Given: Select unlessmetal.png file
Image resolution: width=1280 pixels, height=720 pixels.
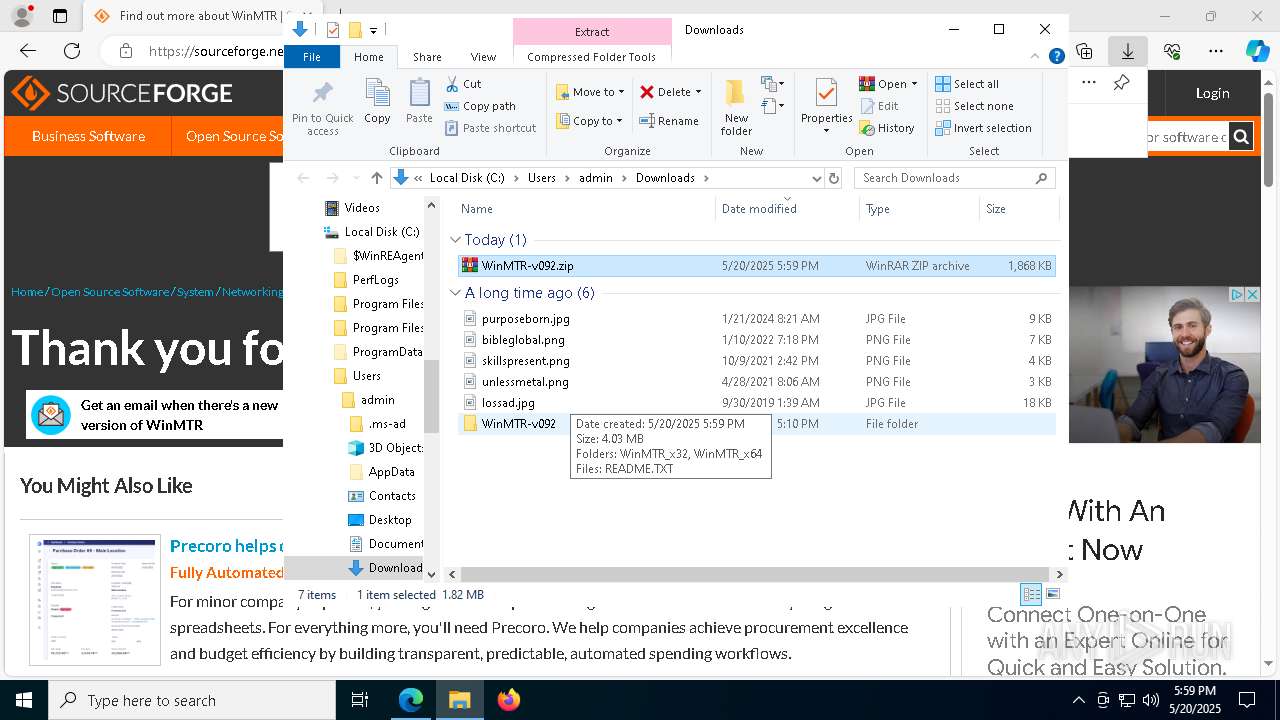Looking at the screenshot, I should pyautogui.click(x=756, y=382).
